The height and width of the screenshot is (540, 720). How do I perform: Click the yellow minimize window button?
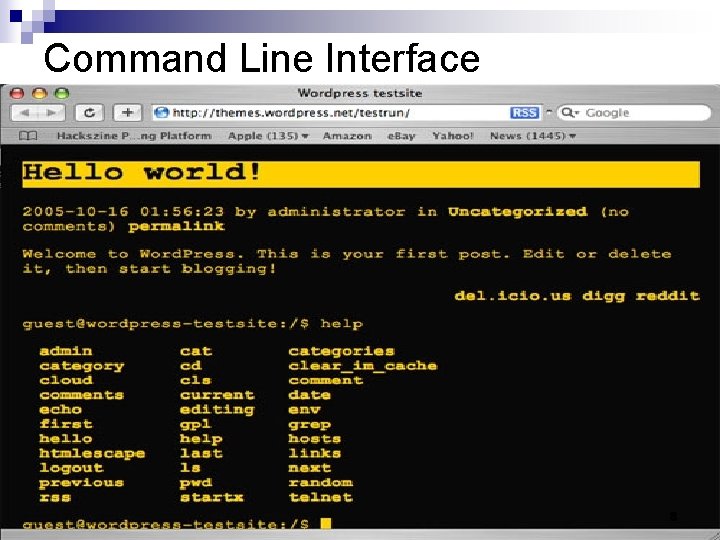(39, 94)
